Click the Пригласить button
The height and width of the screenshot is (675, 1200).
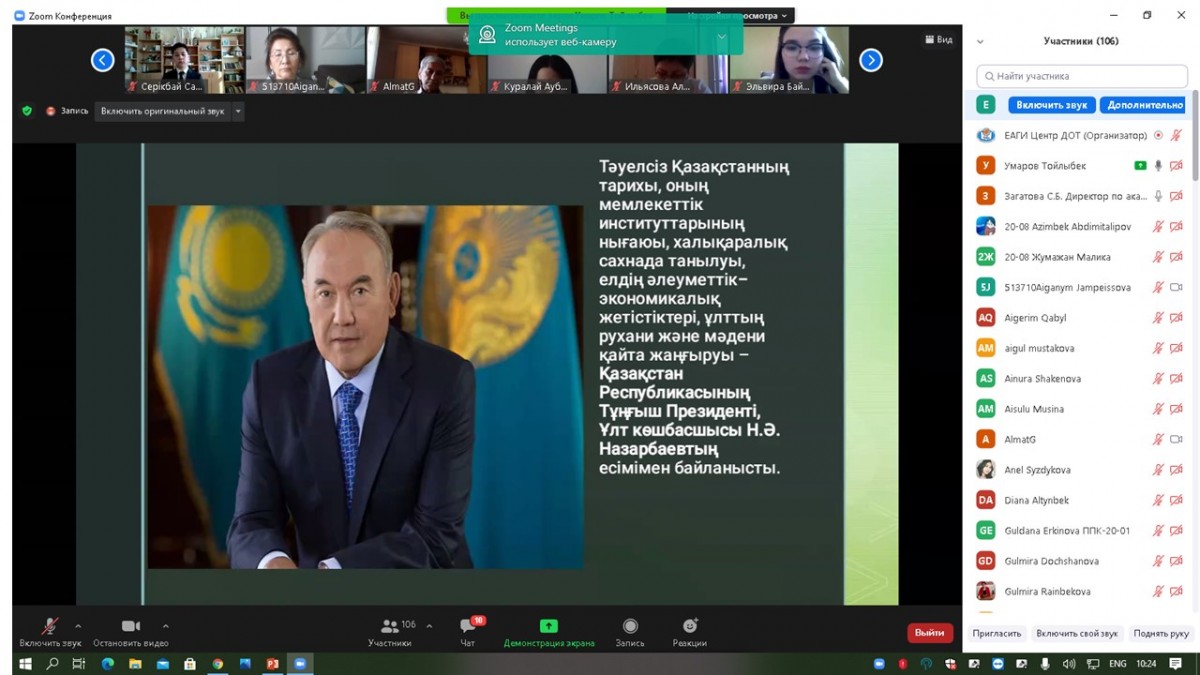click(x=997, y=633)
